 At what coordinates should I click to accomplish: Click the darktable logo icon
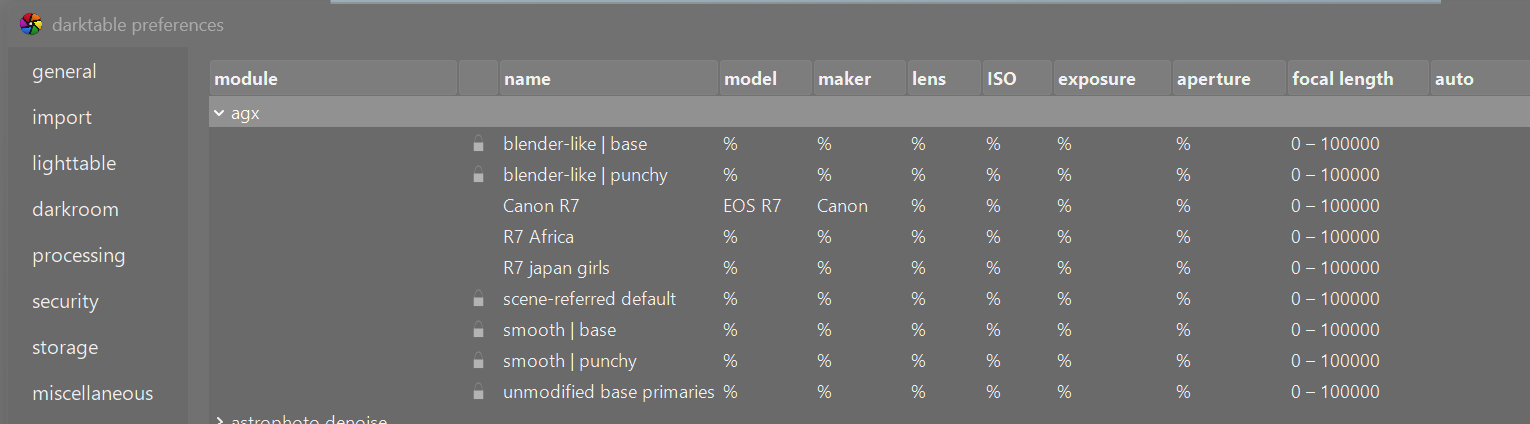[31, 24]
